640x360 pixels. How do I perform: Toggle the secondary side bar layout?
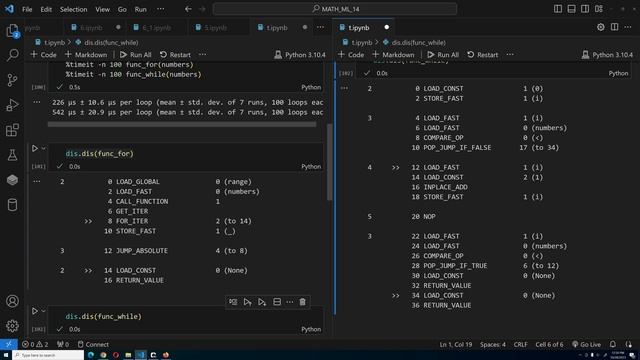[x=585, y=9]
